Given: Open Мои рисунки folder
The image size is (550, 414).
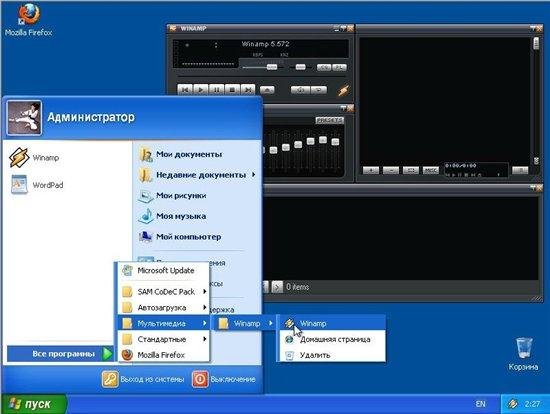Looking at the screenshot, I should [172, 195].
